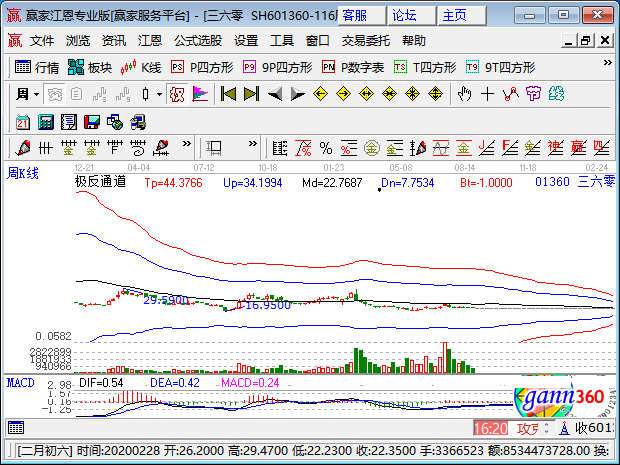This screenshot has width=620, height=465.
Task: Open the 江恩 menu
Action: click(x=150, y=40)
